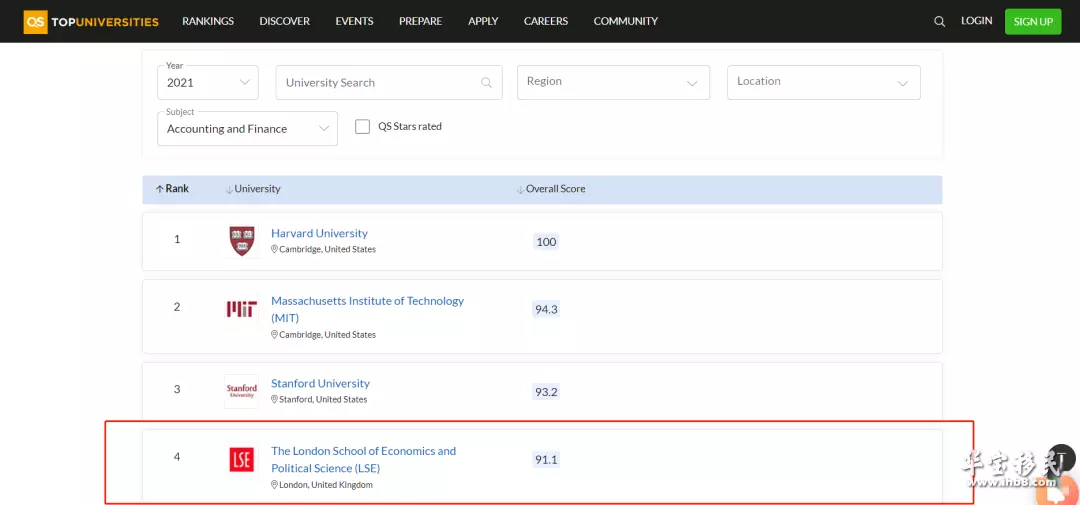Click the magnifier icon in University Search

(x=486, y=83)
